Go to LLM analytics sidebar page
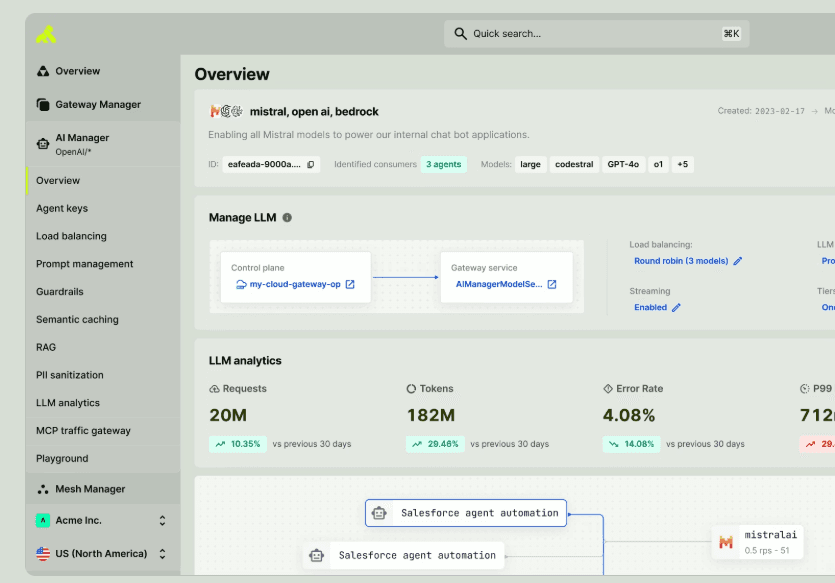Image resolution: width=835 pixels, height=583 pixels. click(103, 403)
